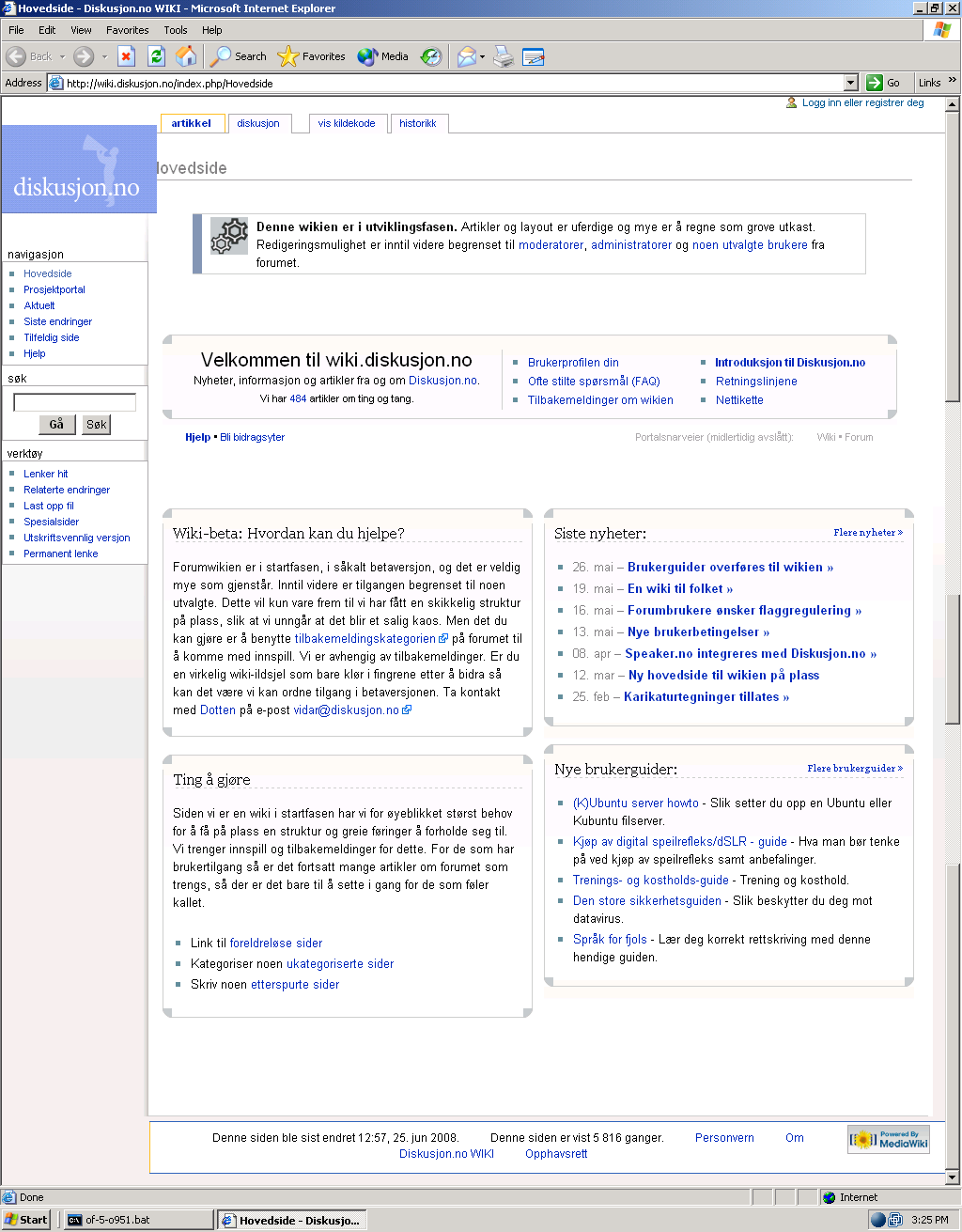Open browsing History icon in toolbar
Image resolution: width=962 pixels, height=1232 pixels.
click(x=431, y=56)
